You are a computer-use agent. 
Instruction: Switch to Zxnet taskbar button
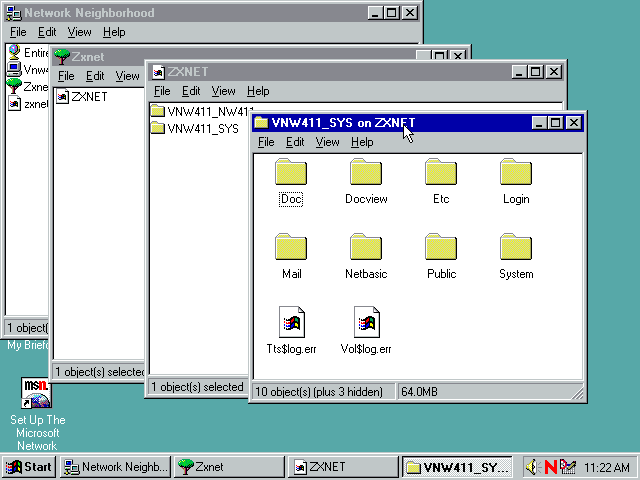point(229,467)
